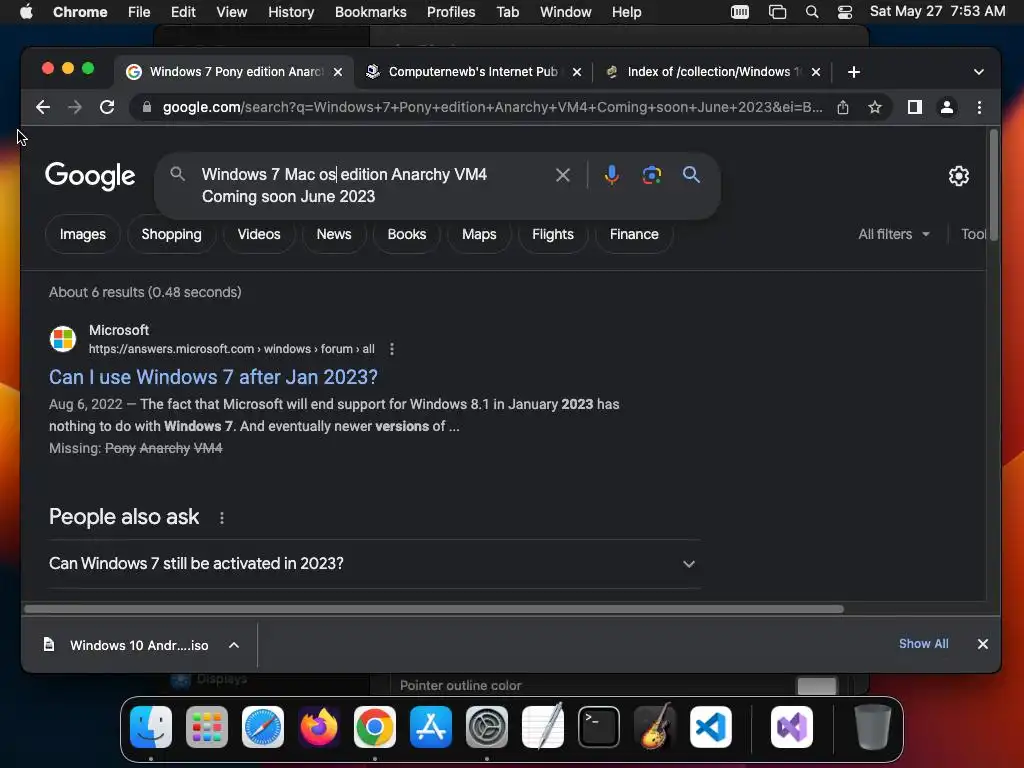
Task: Bookmark this page with the star icon
Action: pyautogui.click(x=875, y=107)
